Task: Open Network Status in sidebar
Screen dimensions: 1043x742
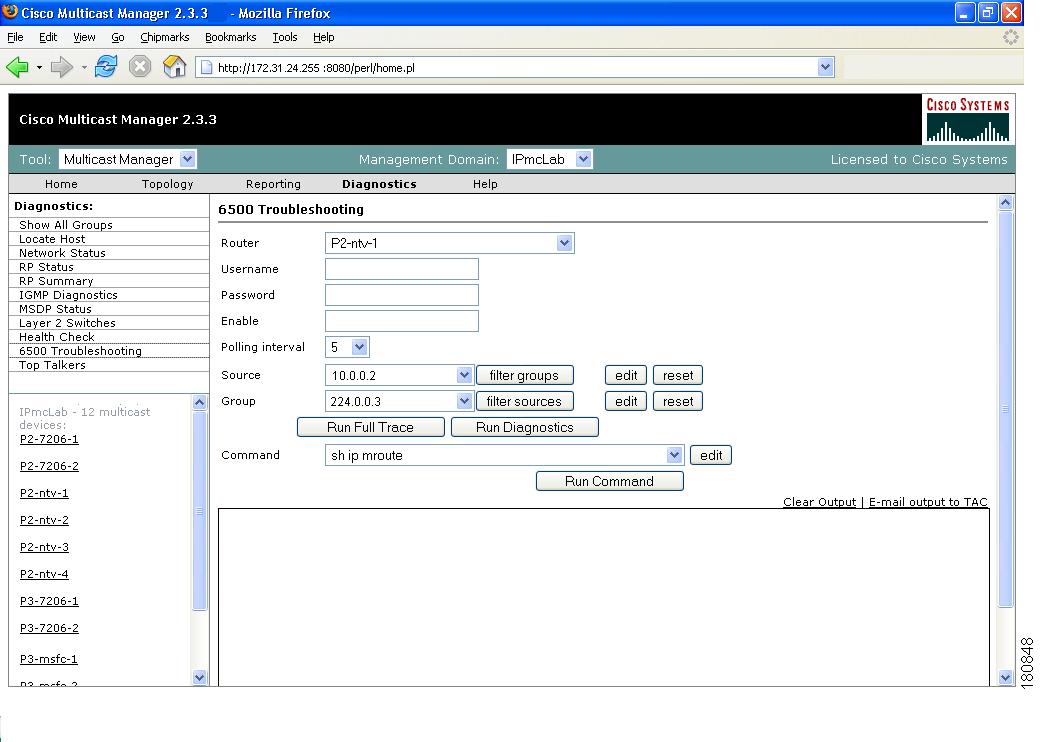Action: pyautogui.click(x=62, y=253)
